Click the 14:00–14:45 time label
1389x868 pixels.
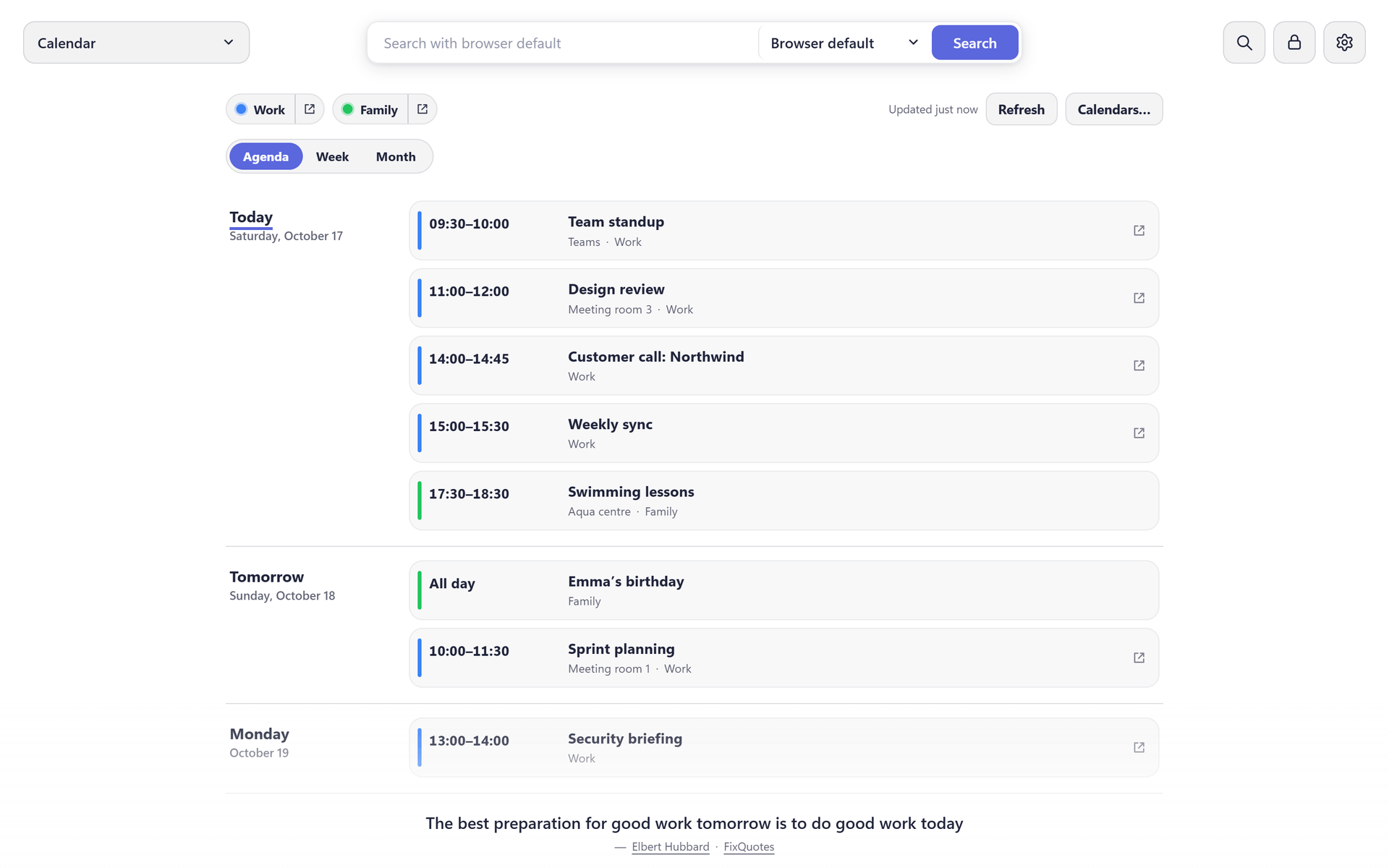(469, 359)
